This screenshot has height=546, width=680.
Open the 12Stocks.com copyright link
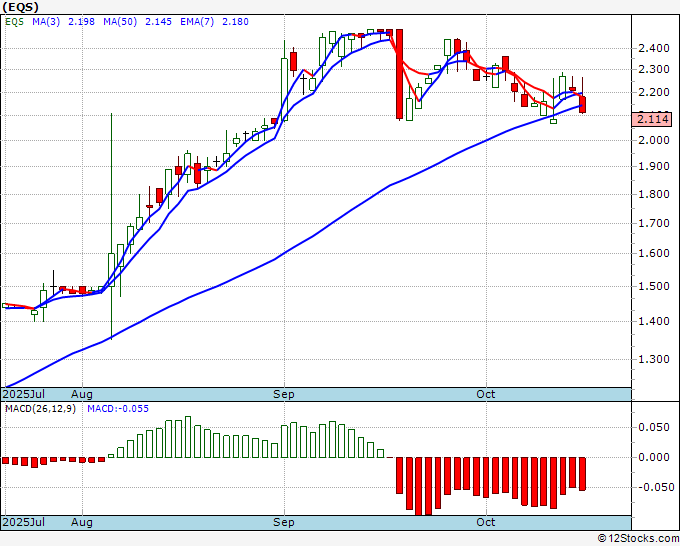(x=638, y=539)
